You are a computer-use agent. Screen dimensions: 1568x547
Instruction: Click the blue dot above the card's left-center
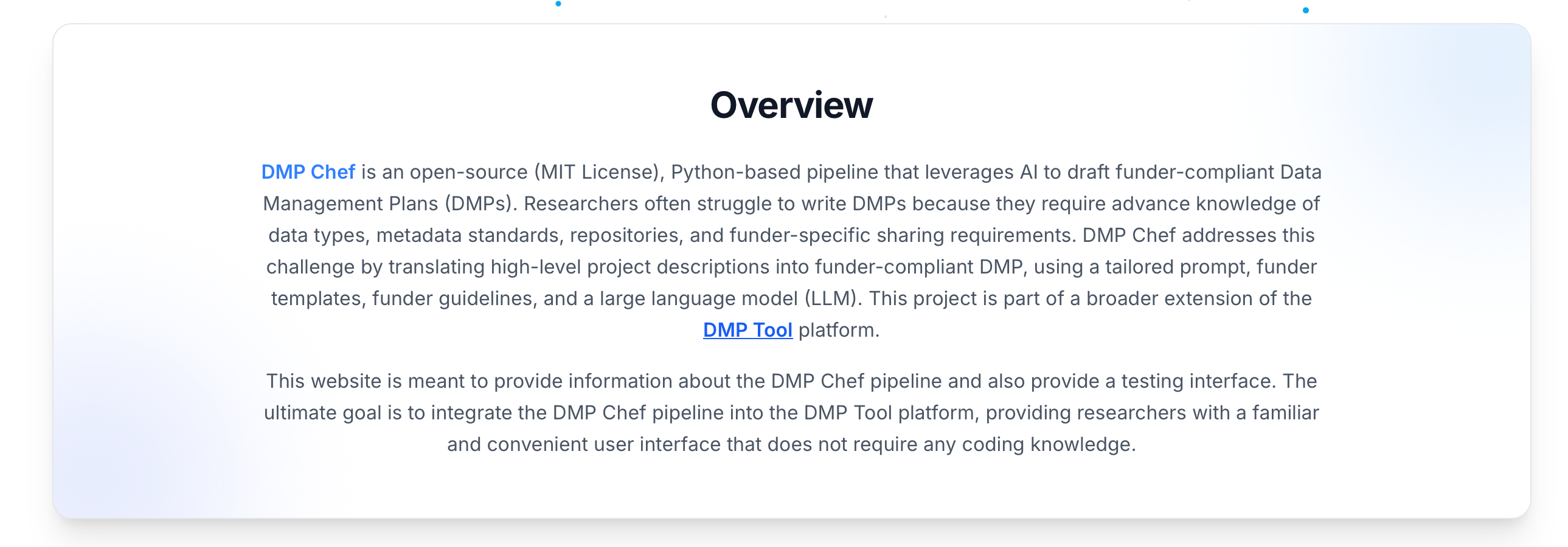click(x=558, y=4)
